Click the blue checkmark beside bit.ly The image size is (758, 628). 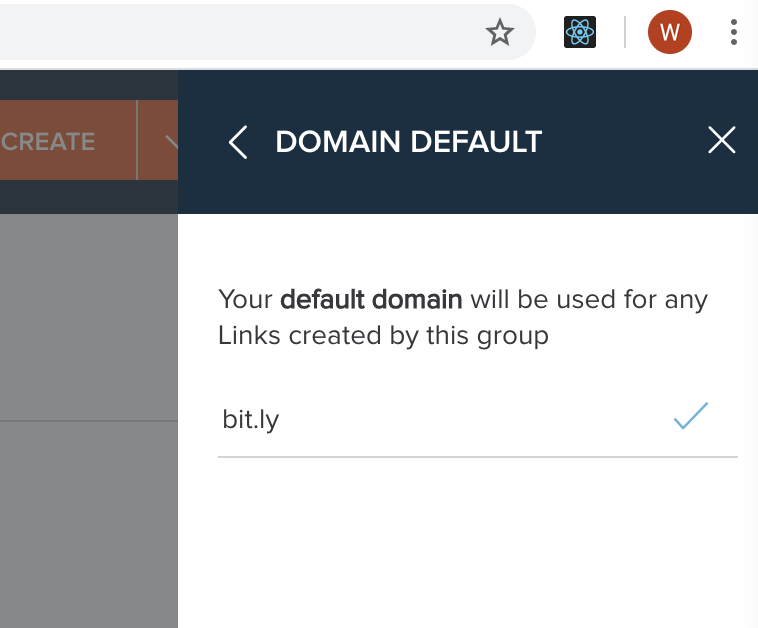click(691, 416)
